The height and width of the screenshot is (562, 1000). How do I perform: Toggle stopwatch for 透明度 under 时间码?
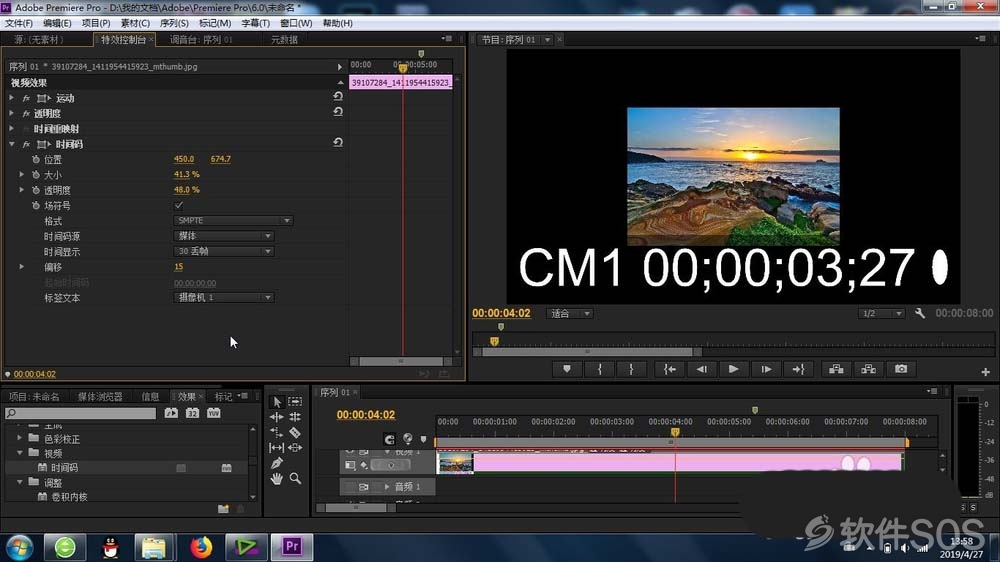pos(36,190)
